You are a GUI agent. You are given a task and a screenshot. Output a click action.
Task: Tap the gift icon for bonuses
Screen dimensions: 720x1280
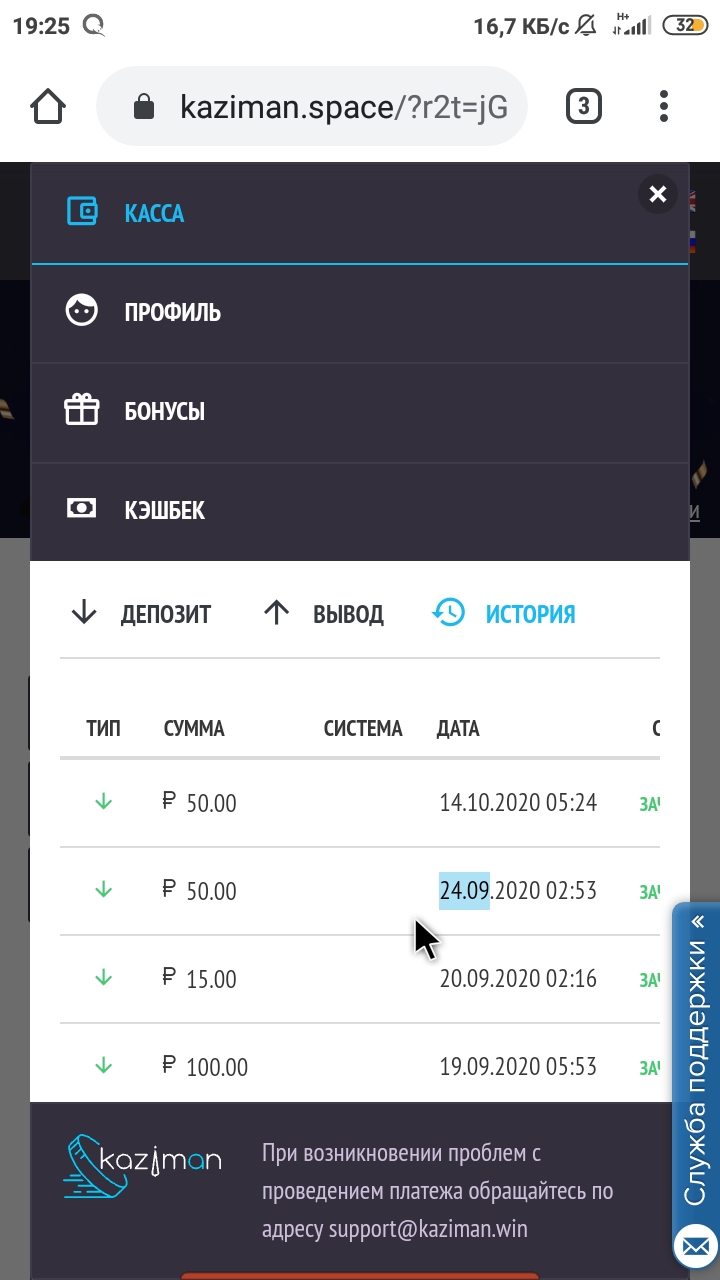[82, 410]
